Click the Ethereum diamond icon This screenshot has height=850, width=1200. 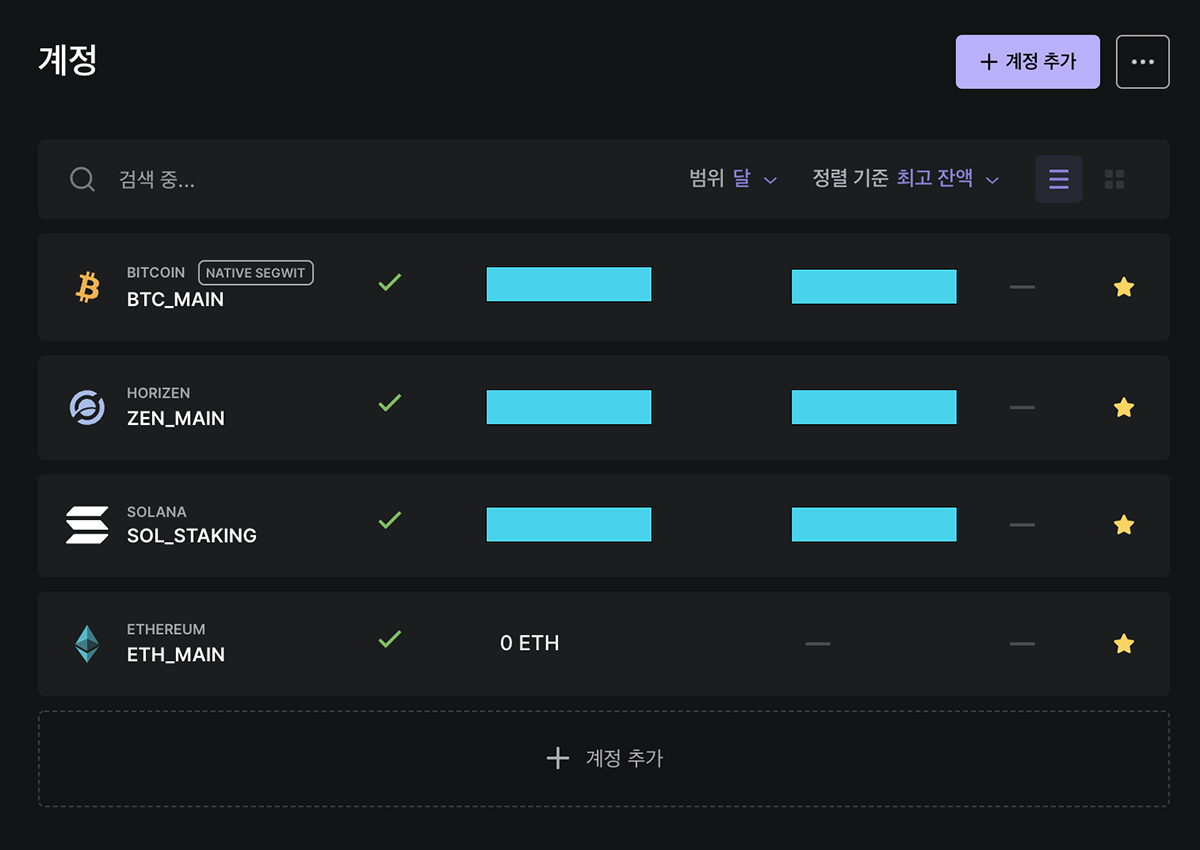coord(87,644)
